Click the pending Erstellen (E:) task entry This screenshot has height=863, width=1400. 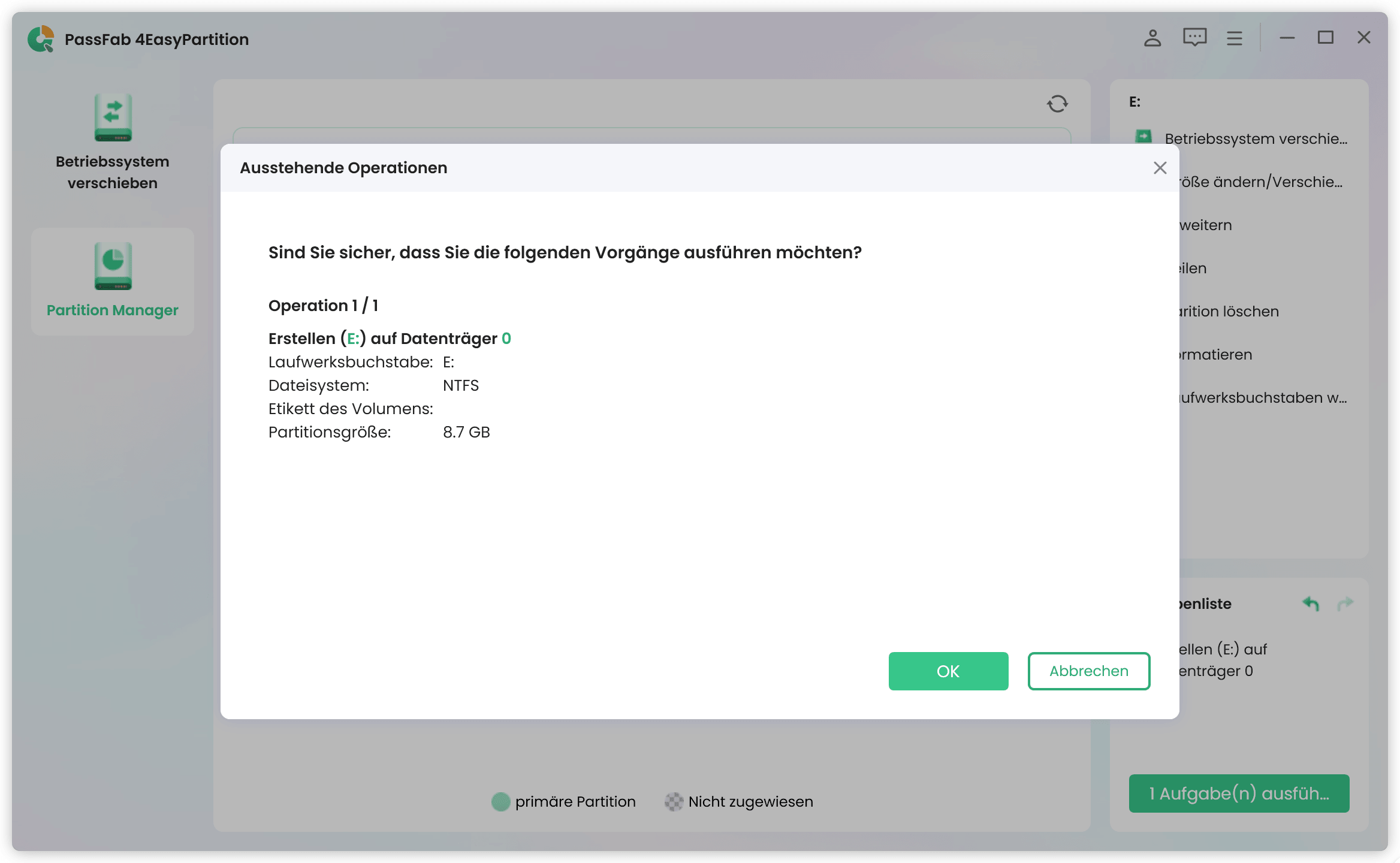pyautogui.click(x=1223, y=660)
